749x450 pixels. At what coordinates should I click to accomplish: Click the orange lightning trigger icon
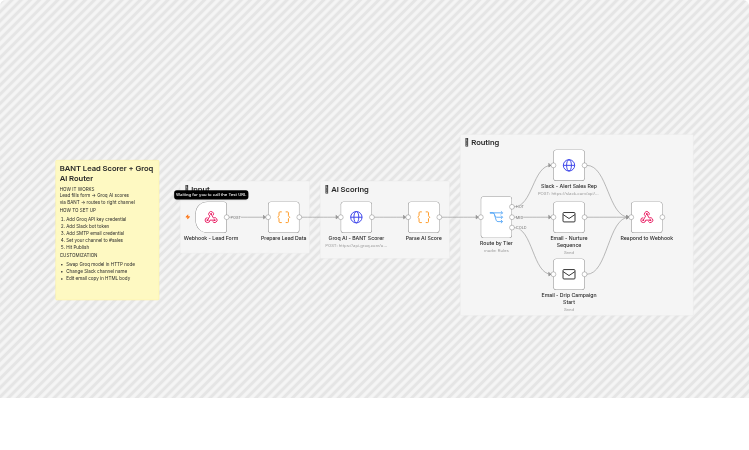point(188,217)
